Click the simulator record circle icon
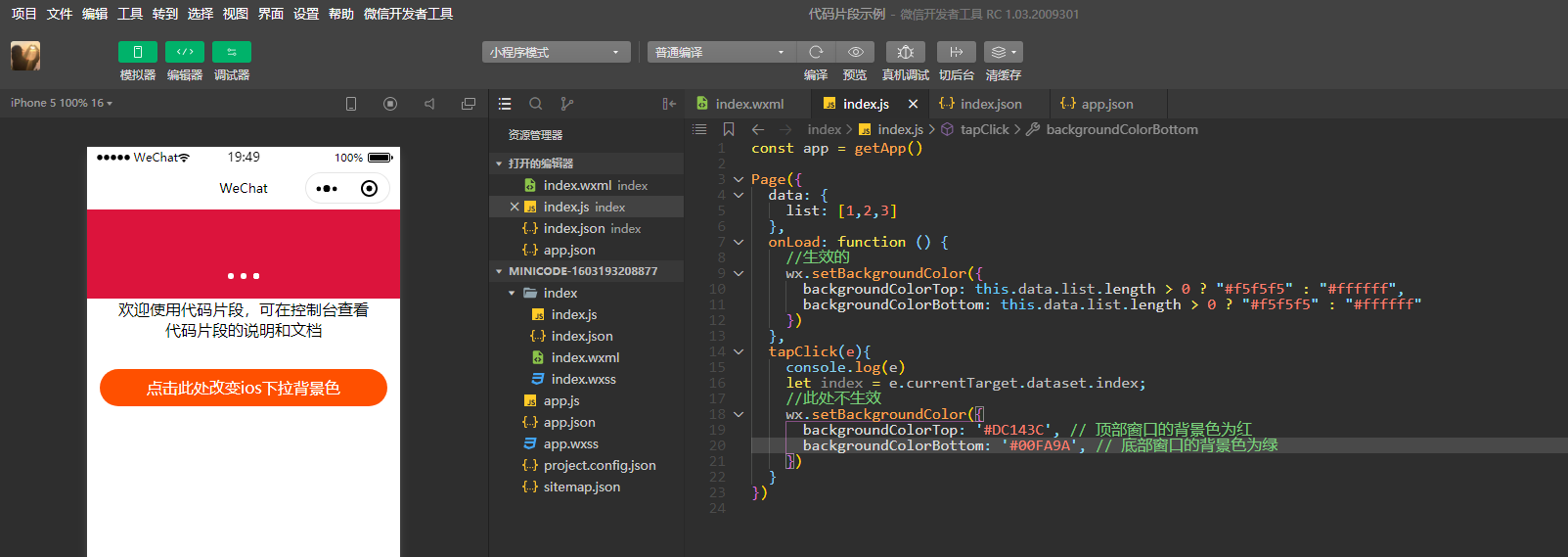The height and width of the screenshot is (557, 1568). point(390,104)
